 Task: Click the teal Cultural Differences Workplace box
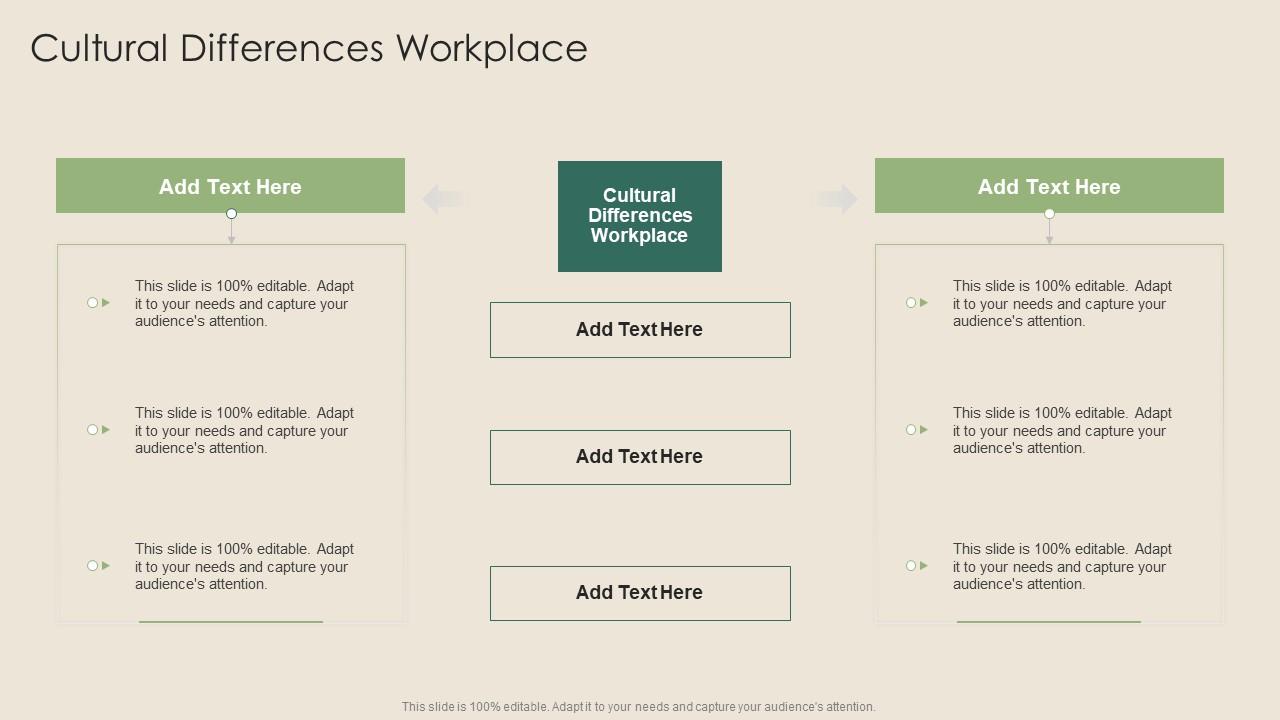640,216
